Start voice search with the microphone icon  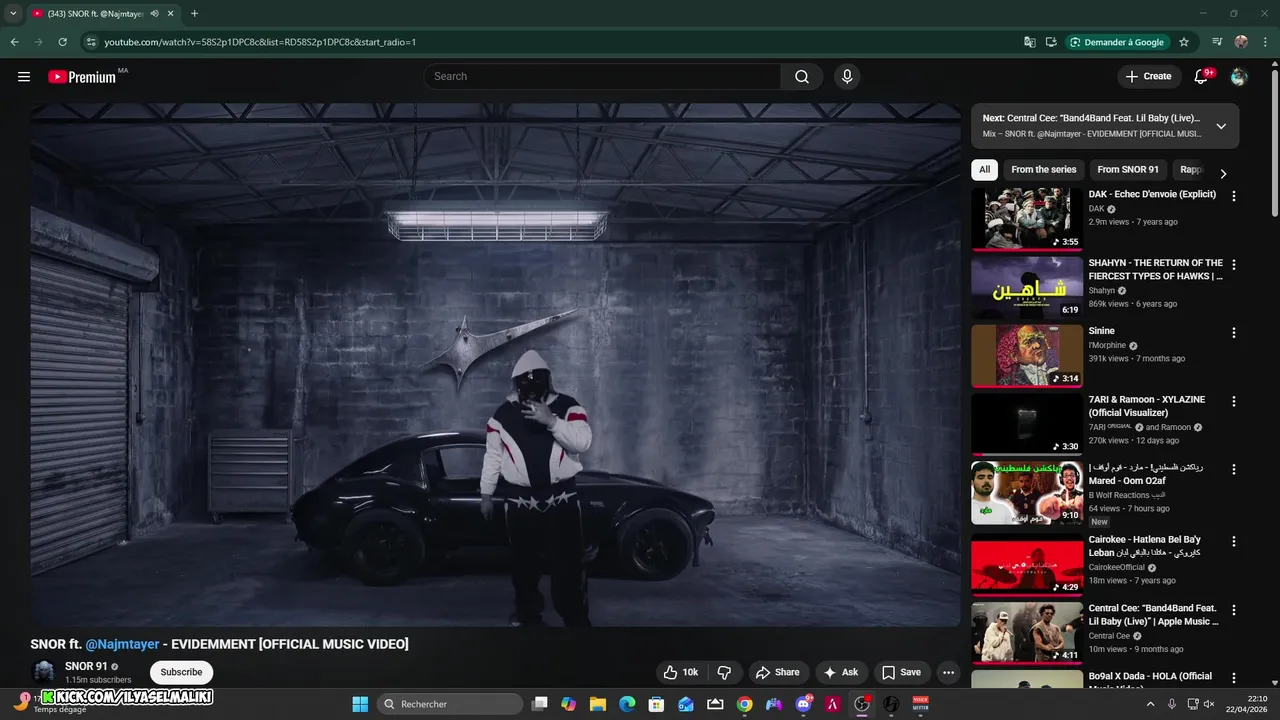(x=847, y=77)
